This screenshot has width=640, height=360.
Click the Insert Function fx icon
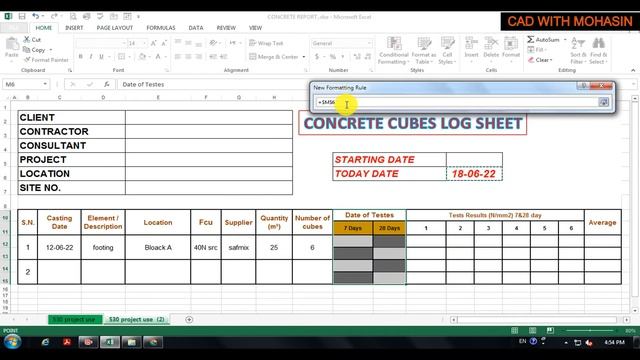pos(107,84)
